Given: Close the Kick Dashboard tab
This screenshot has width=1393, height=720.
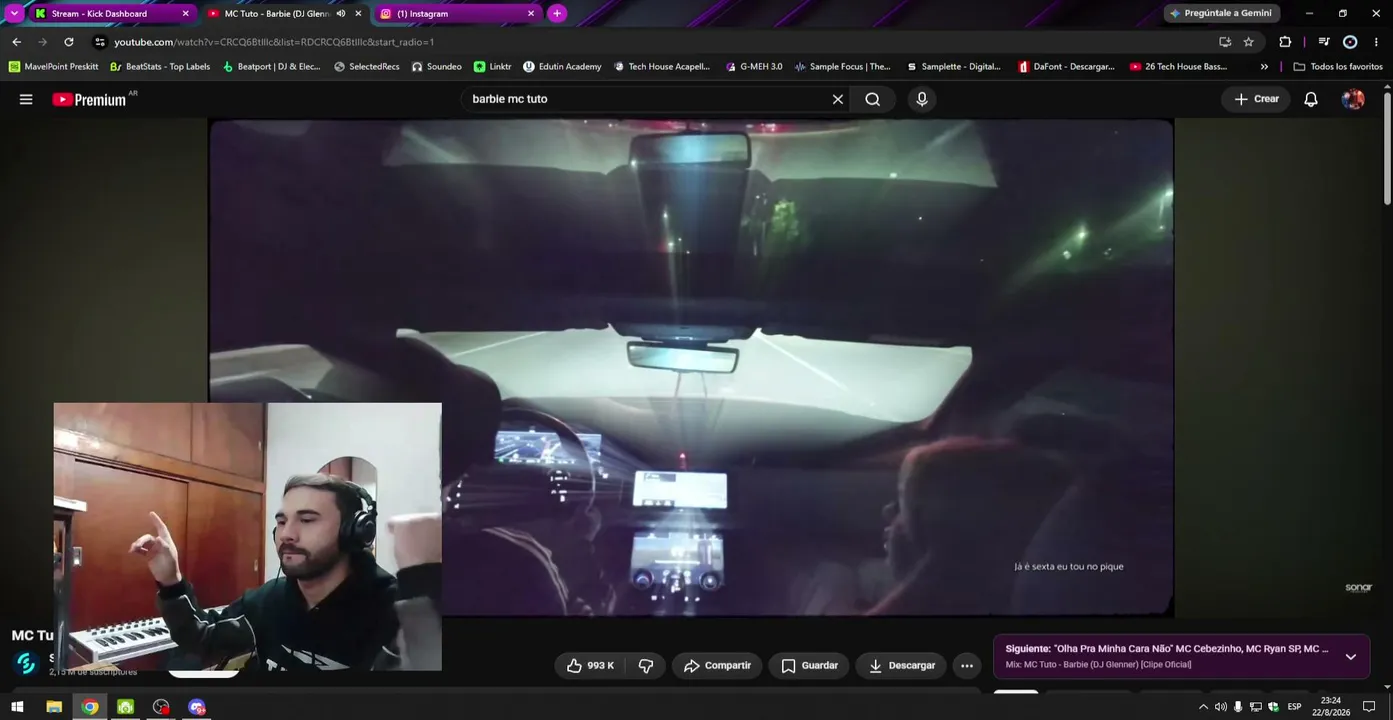Looking at the screenshot, I should [x=185, y=14].
